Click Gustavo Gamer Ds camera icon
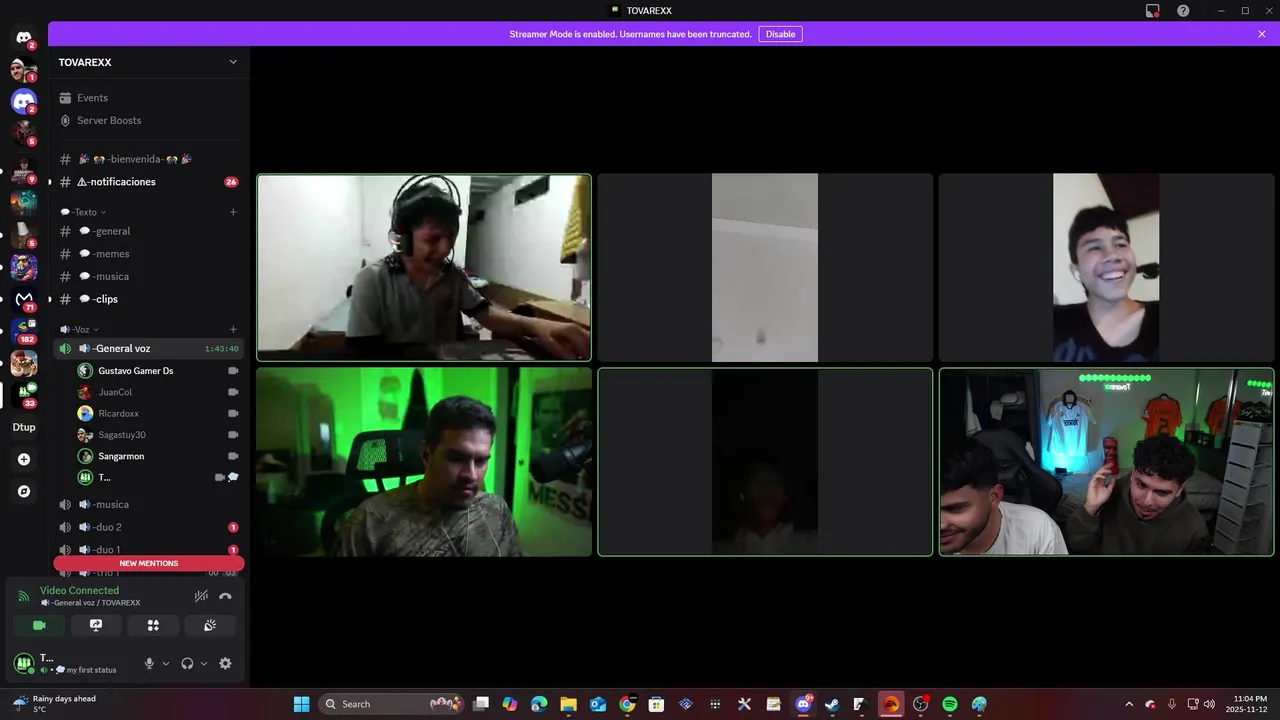Image resolution: width=1280 pixels, height=720 pixels. click(233, 371)
